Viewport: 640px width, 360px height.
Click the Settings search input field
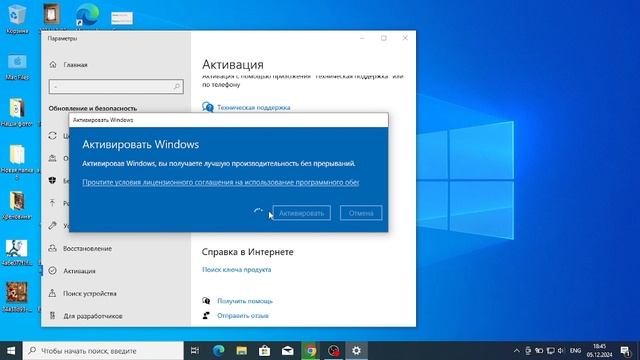116,87
